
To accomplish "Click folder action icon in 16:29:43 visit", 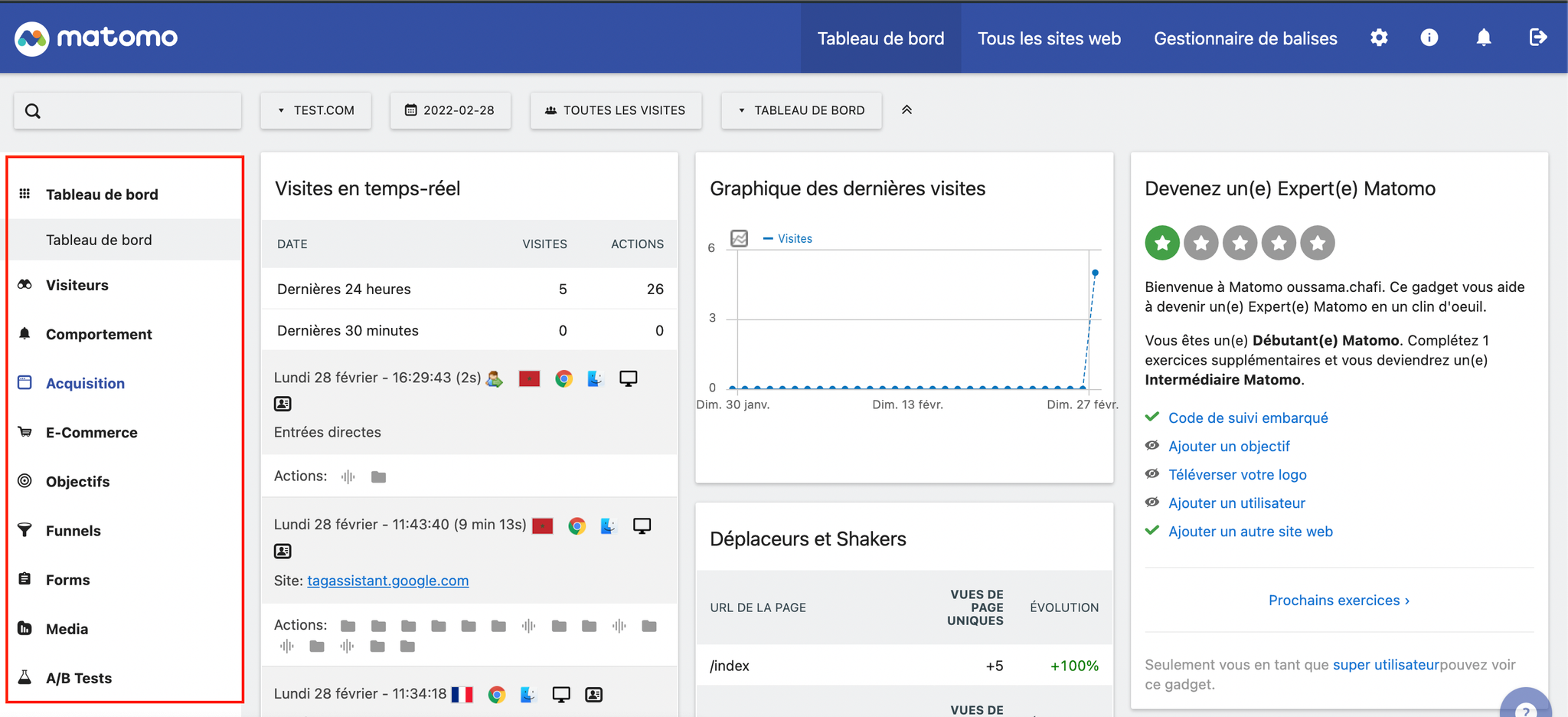I will click(378, 476).
